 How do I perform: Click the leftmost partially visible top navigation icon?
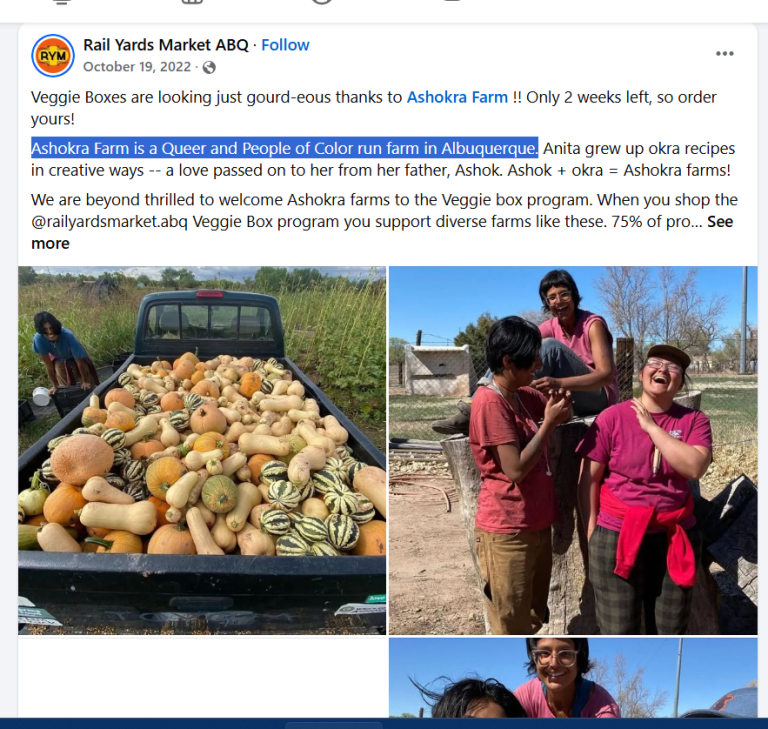point(62,2)
